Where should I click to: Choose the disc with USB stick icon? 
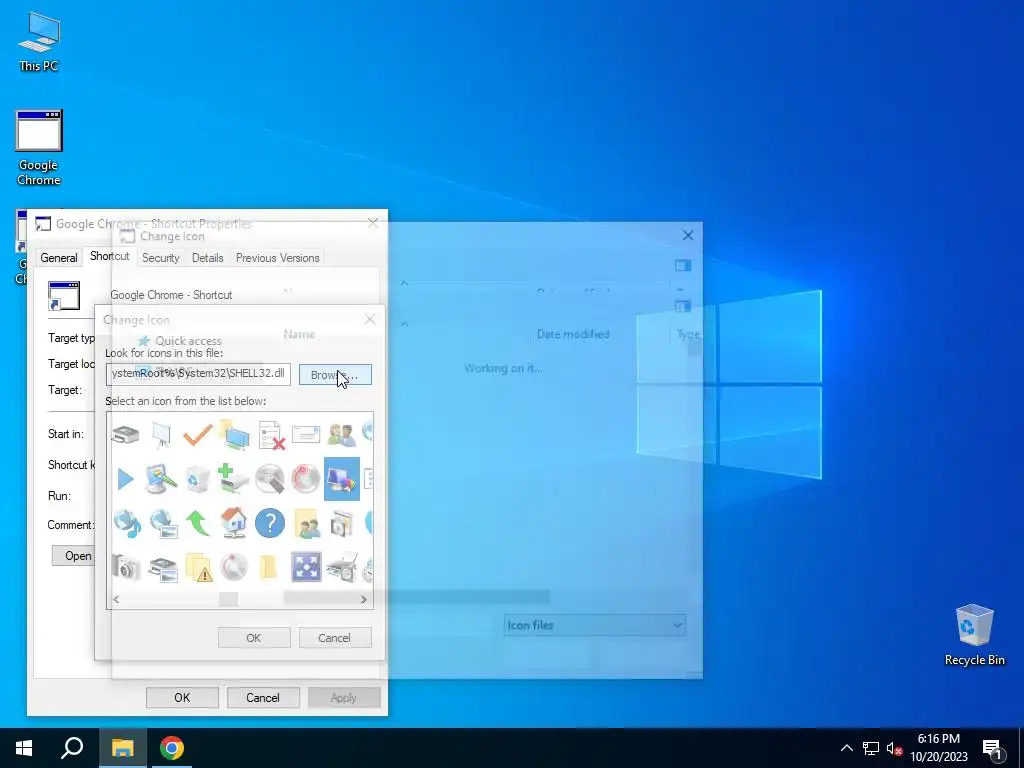coord(270,479)
